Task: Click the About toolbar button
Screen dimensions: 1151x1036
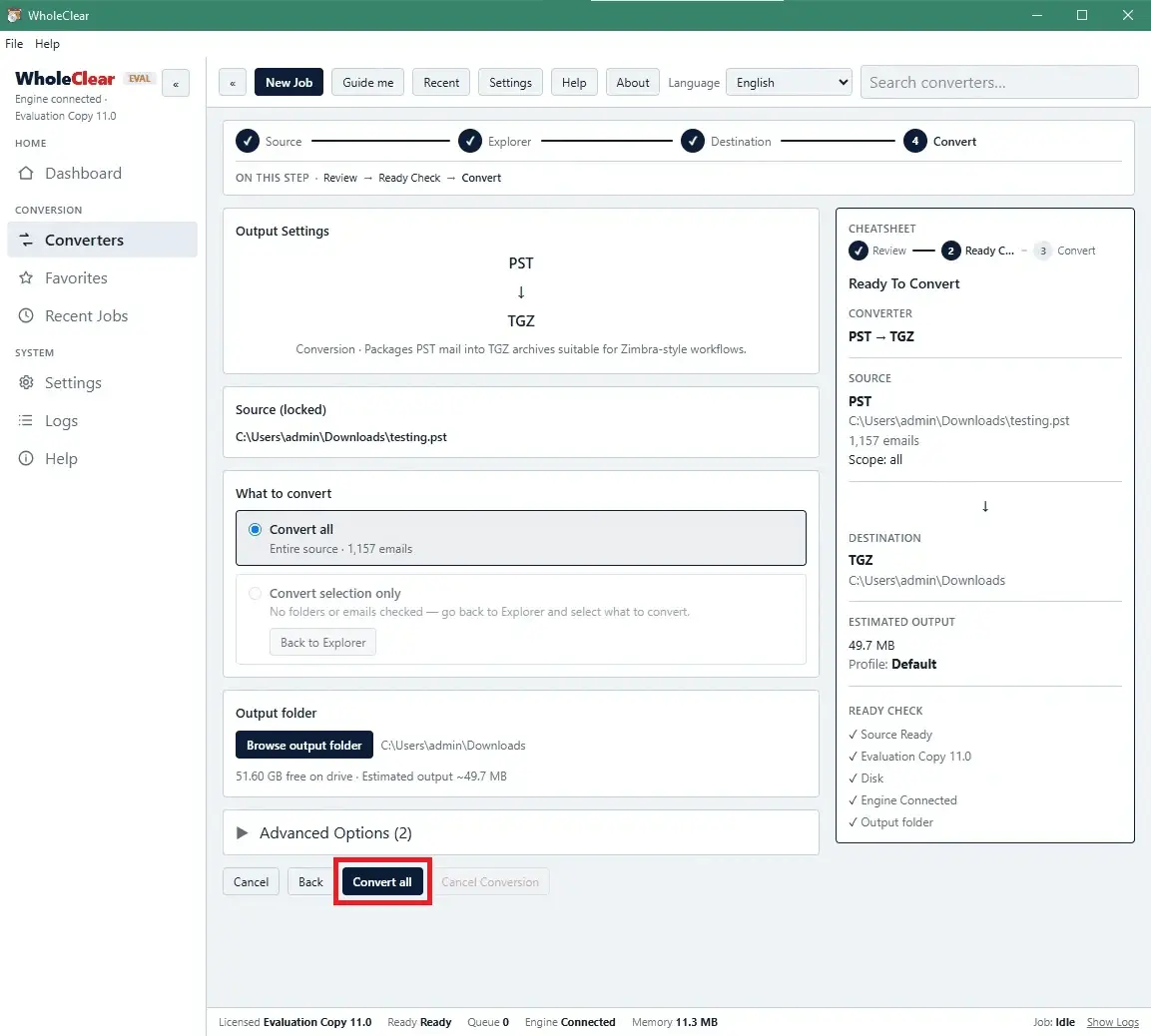Action: point(633,82)
